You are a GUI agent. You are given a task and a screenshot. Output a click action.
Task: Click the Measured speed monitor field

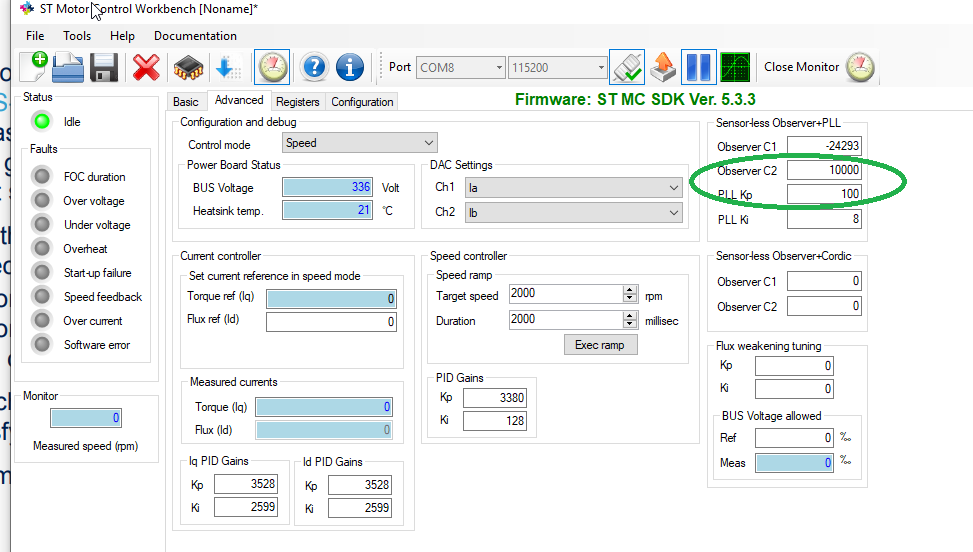click(x=86, y=418)
